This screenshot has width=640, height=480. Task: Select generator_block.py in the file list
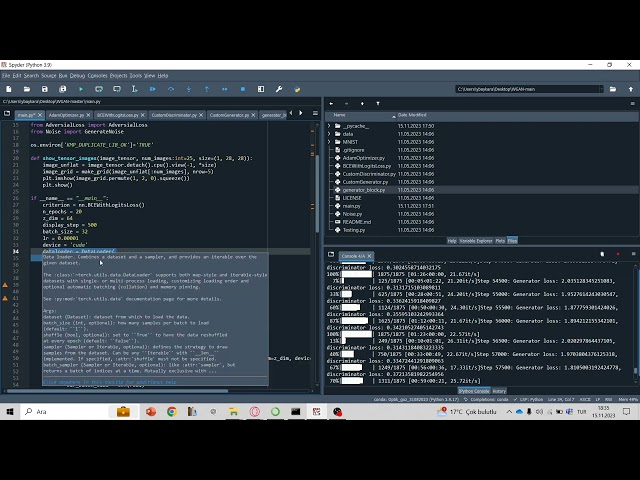(364, 190)
